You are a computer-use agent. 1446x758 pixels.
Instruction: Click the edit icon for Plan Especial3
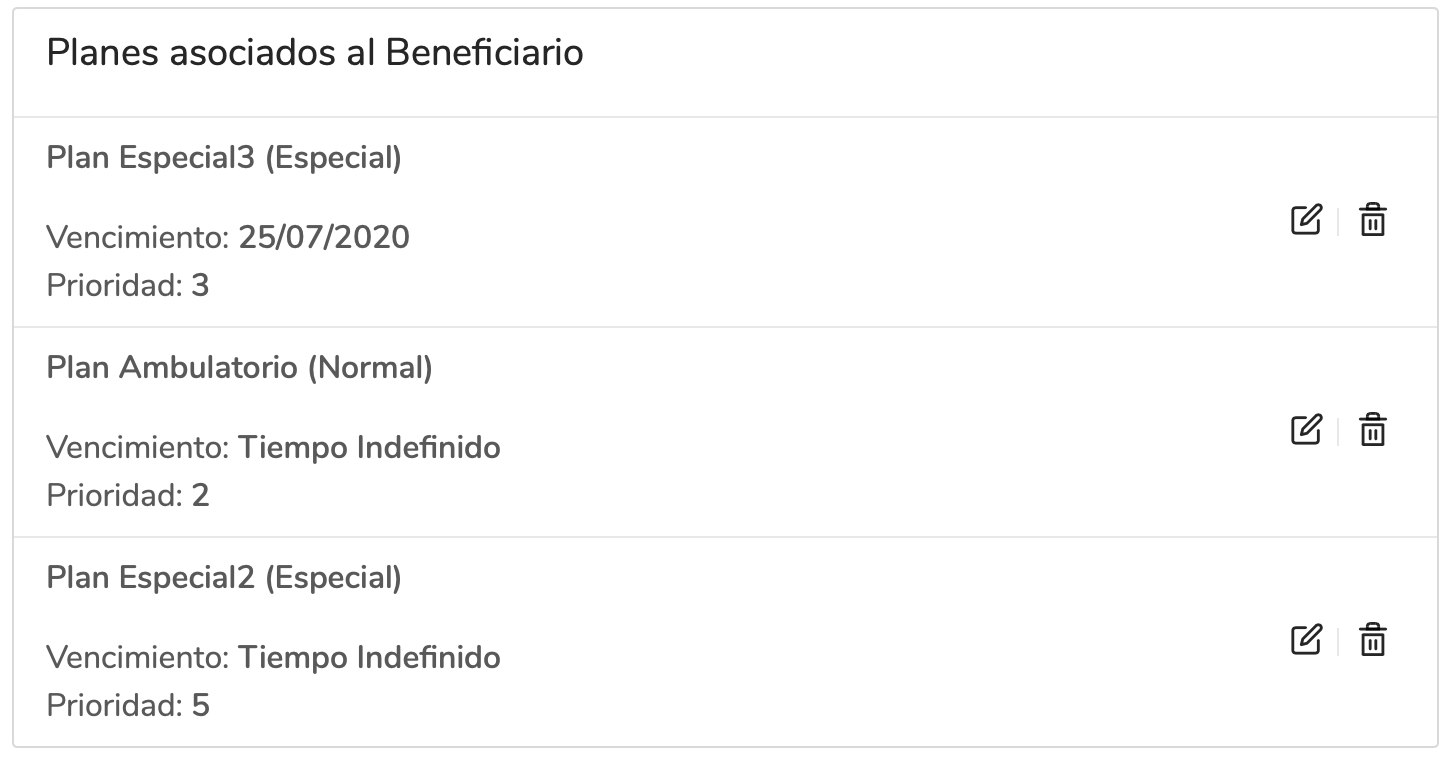(1306, 221)
